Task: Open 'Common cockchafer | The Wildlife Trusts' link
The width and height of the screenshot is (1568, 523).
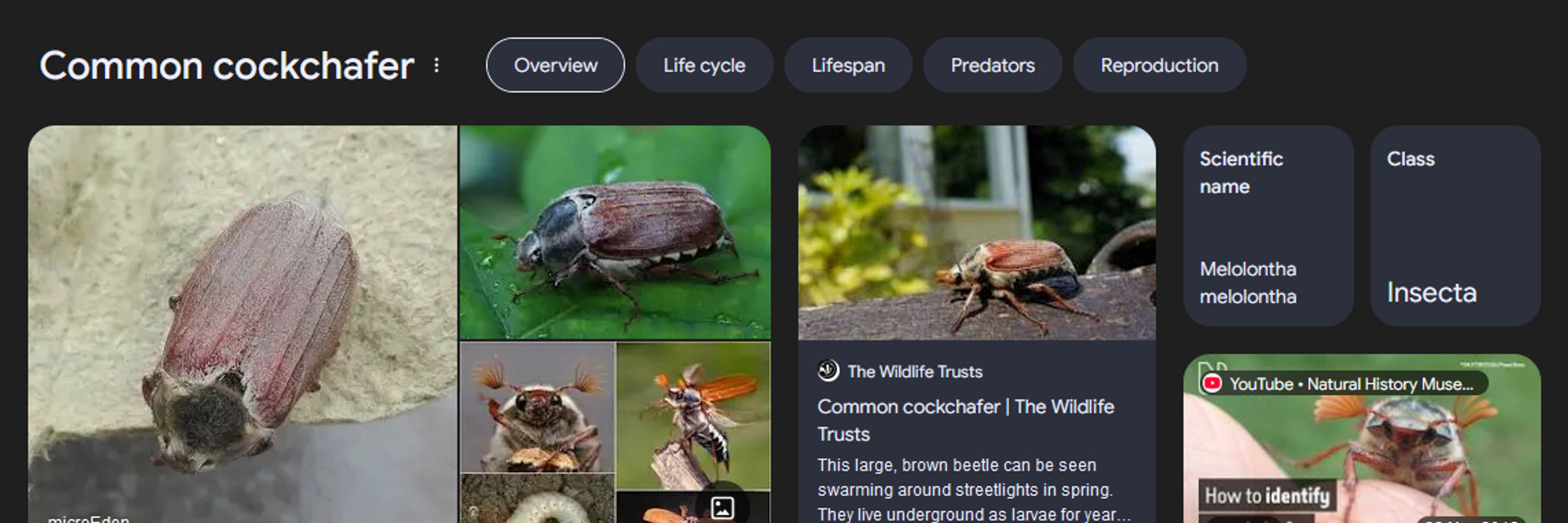Action: pyautogui.click(x=965, y=420)
